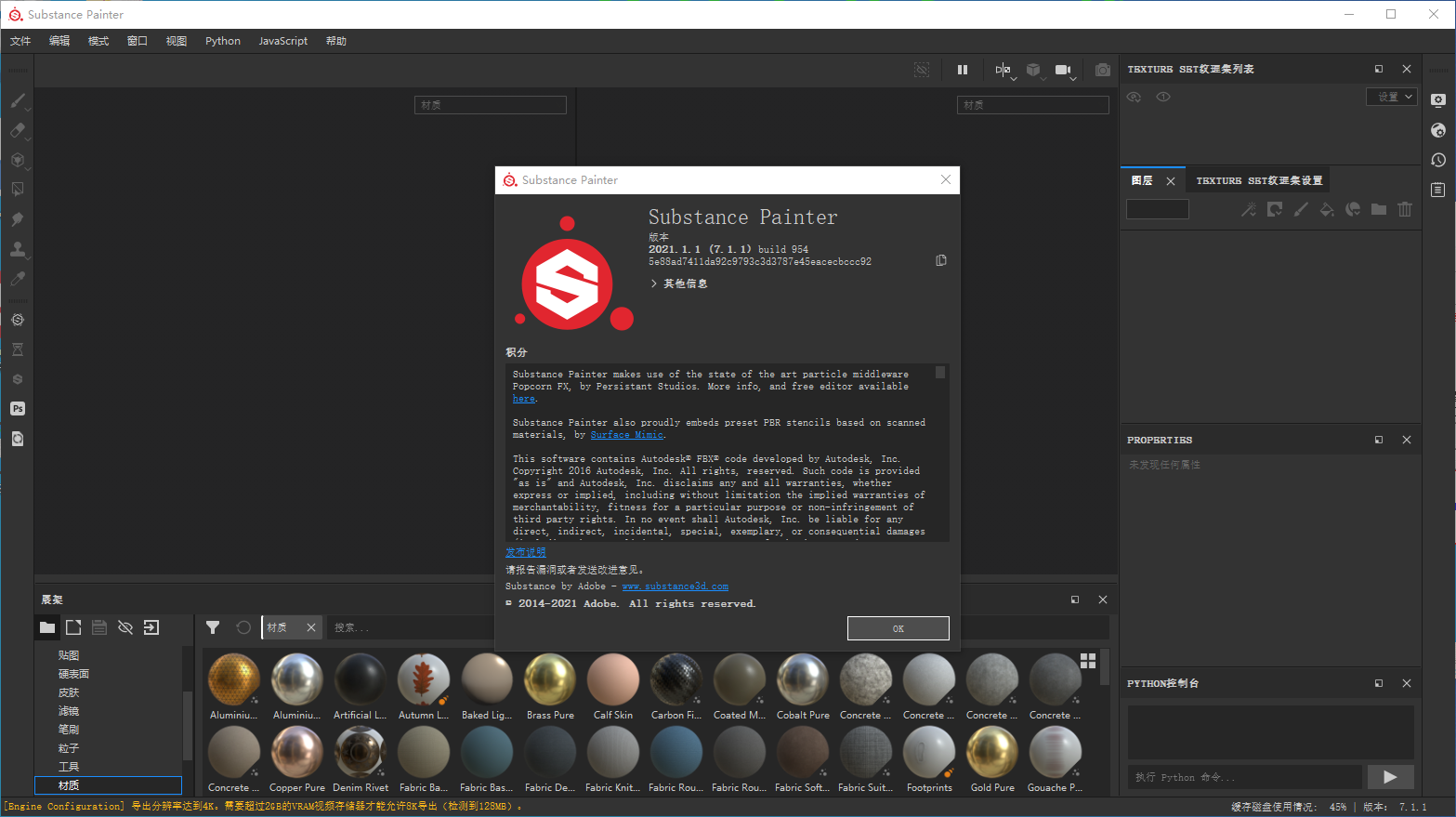
Task: Toggle texture set visibility eye in TEXTURE SET list
Action: tap(1134, 97)
